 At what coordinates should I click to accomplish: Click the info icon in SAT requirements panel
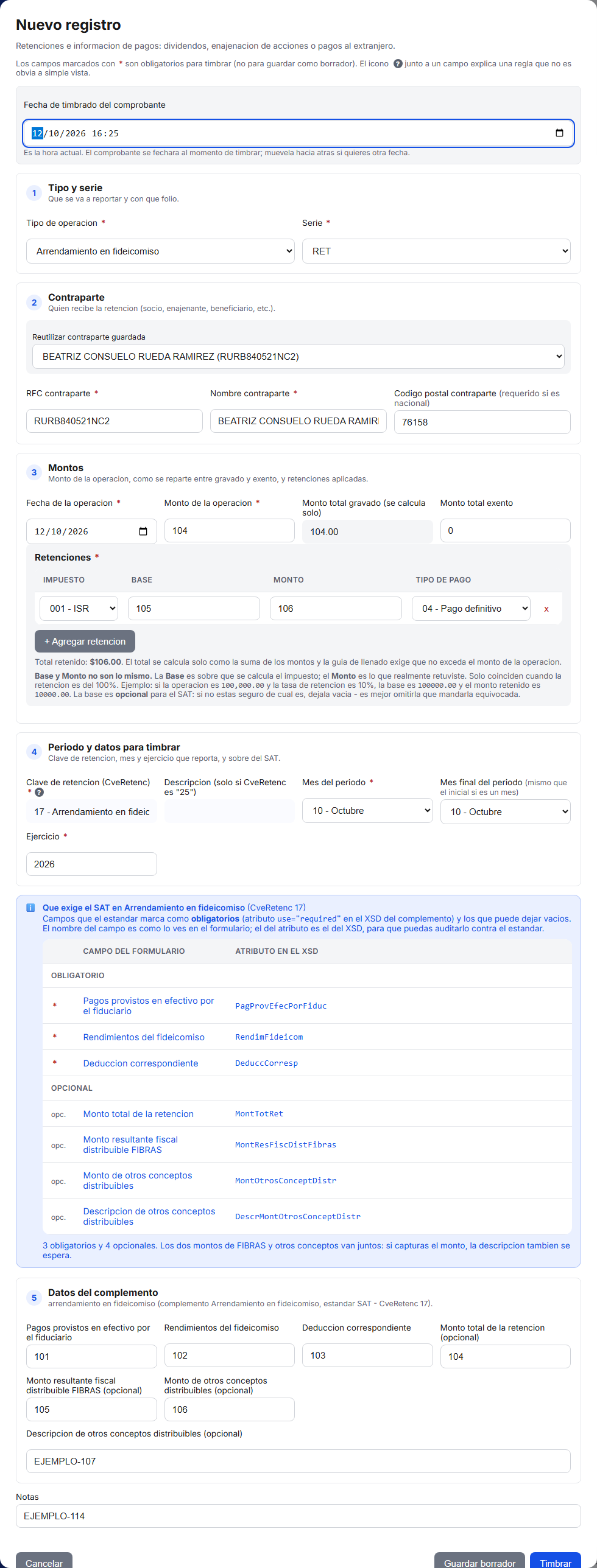coord(30,908)
